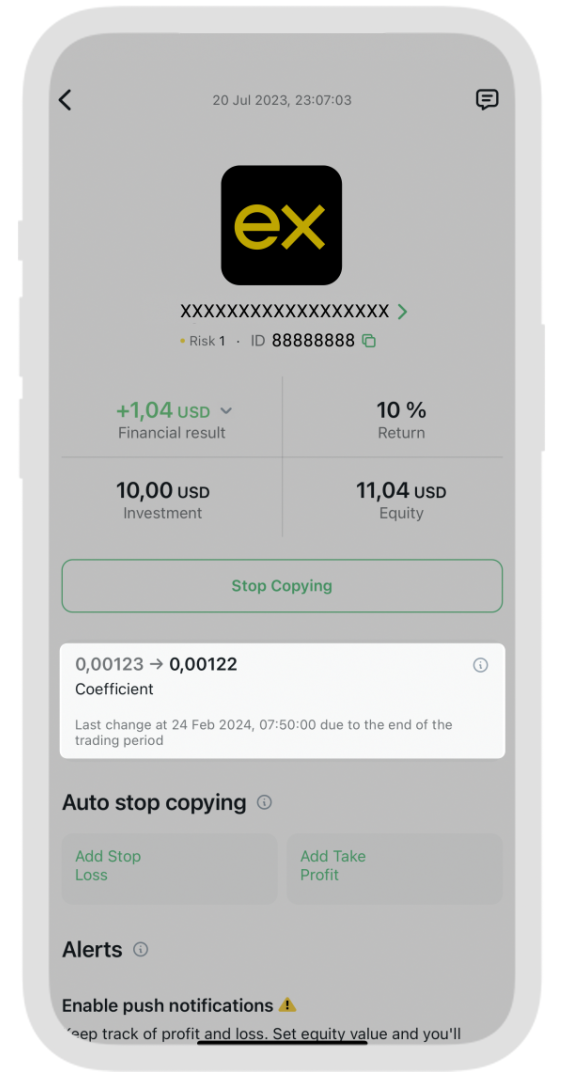Image resolution: width=565 pixels, height=1080 pixels.
Task: Copy the ID 88888888 with copy icon
Action: click(369, 340)
